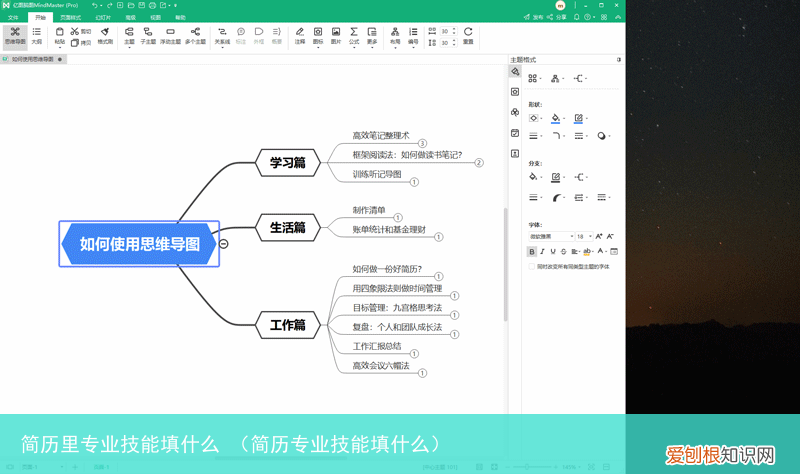Select the 学习篇 topic node

[288, 163]
